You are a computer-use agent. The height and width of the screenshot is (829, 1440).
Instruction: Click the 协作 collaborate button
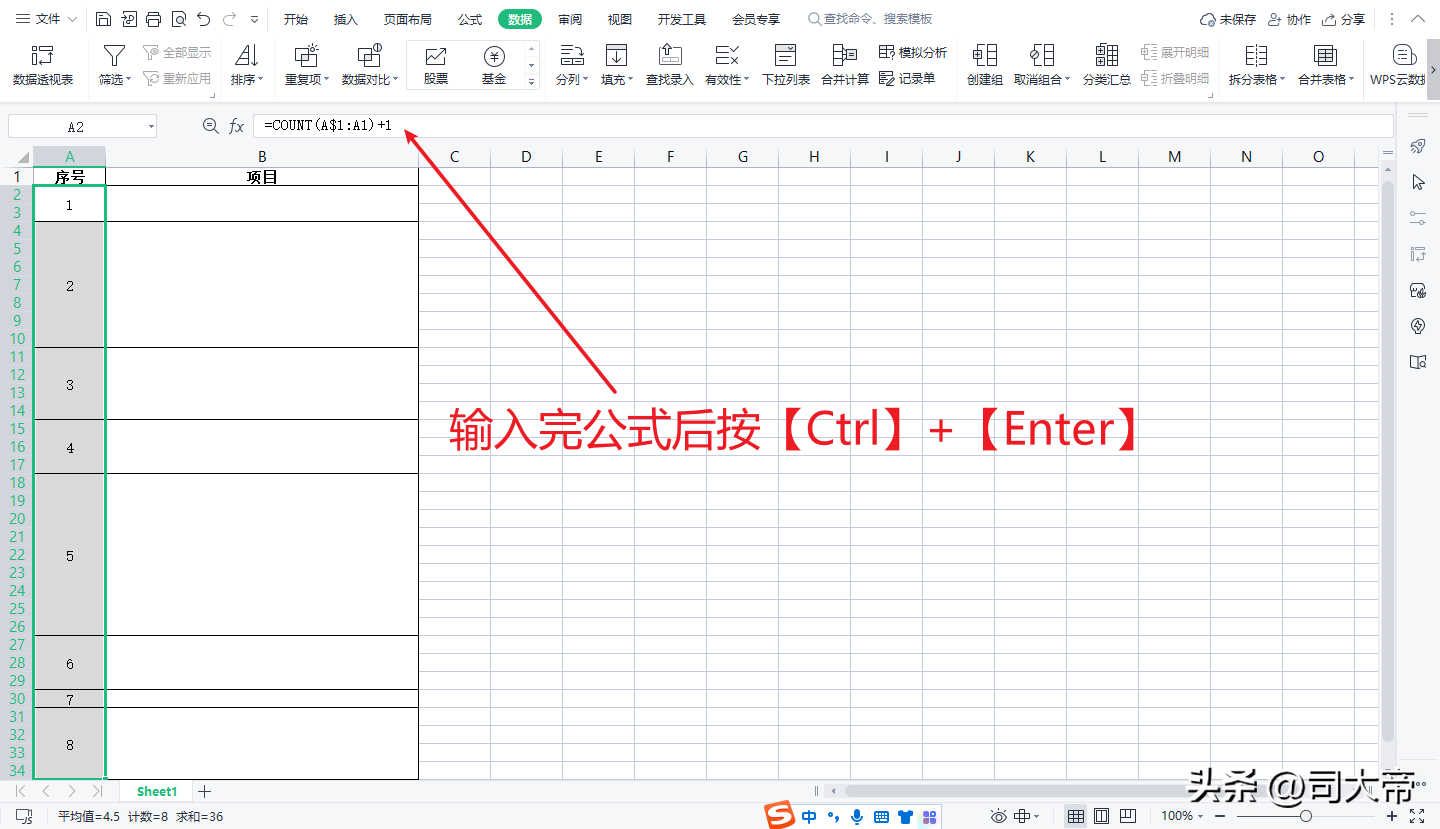pos(1289,19)
